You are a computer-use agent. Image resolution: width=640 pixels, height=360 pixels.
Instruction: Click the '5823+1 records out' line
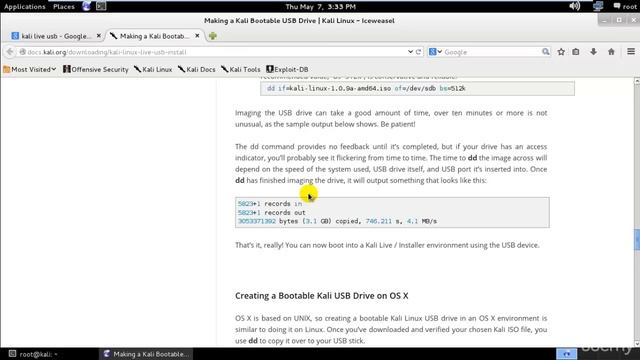point(271,213)
